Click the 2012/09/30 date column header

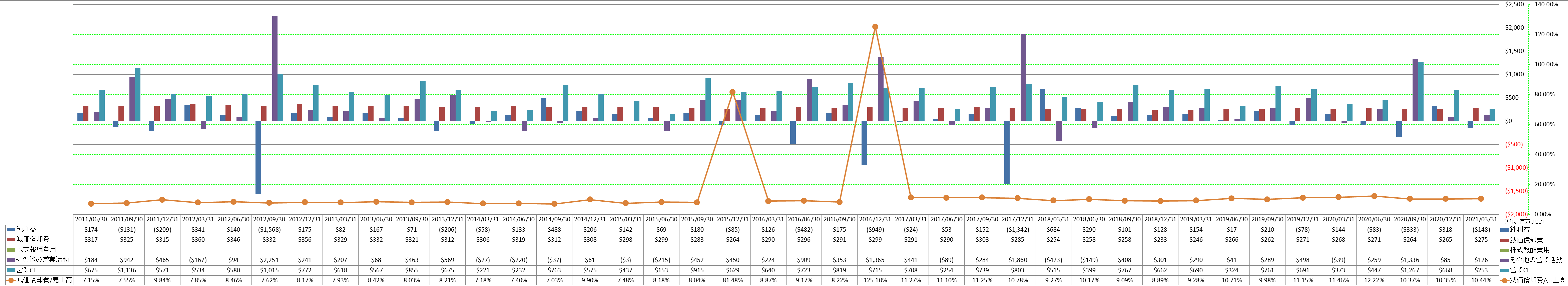click(270, 220)
